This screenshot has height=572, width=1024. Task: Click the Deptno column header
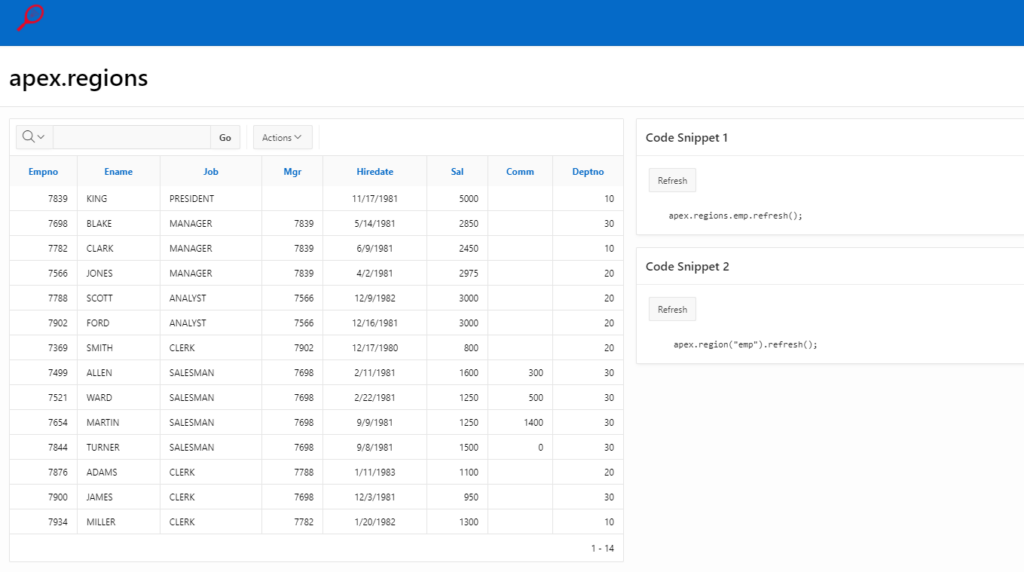pyautogui.click(x=588, y=172)
